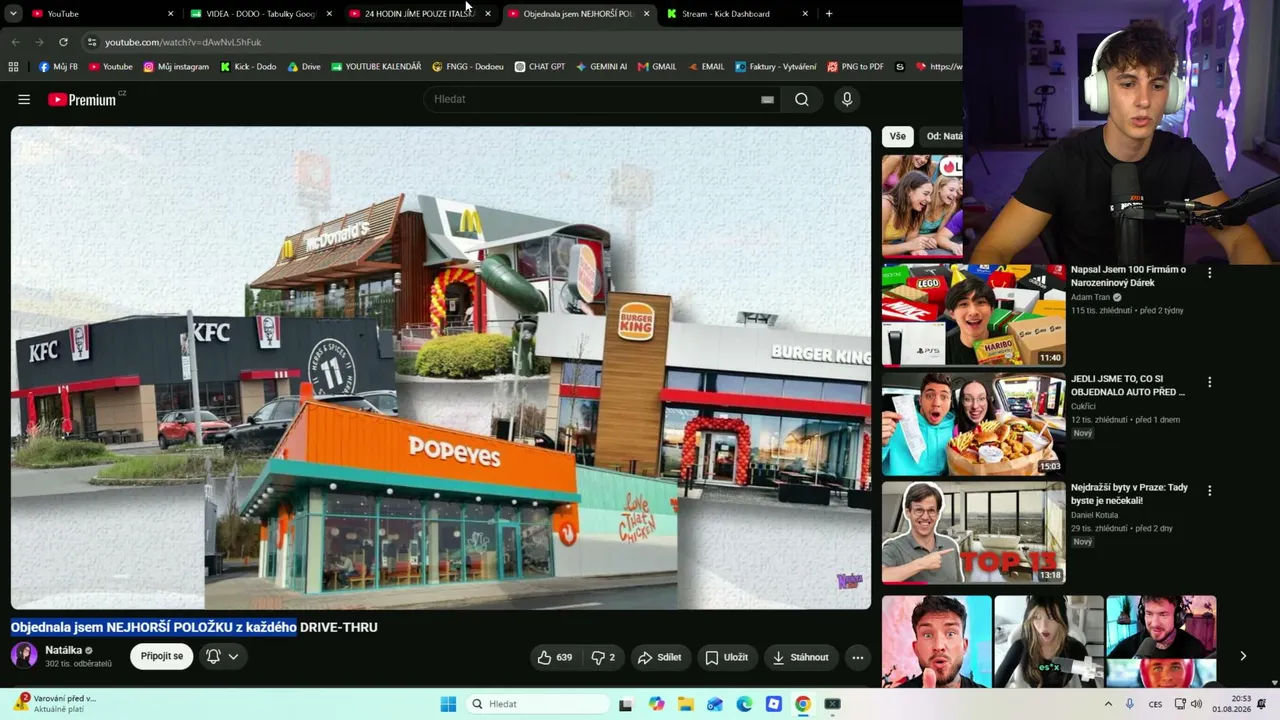Share the video via Sdílet
This screenshot has height=720, width=1280.
click(x=660, y=657)
